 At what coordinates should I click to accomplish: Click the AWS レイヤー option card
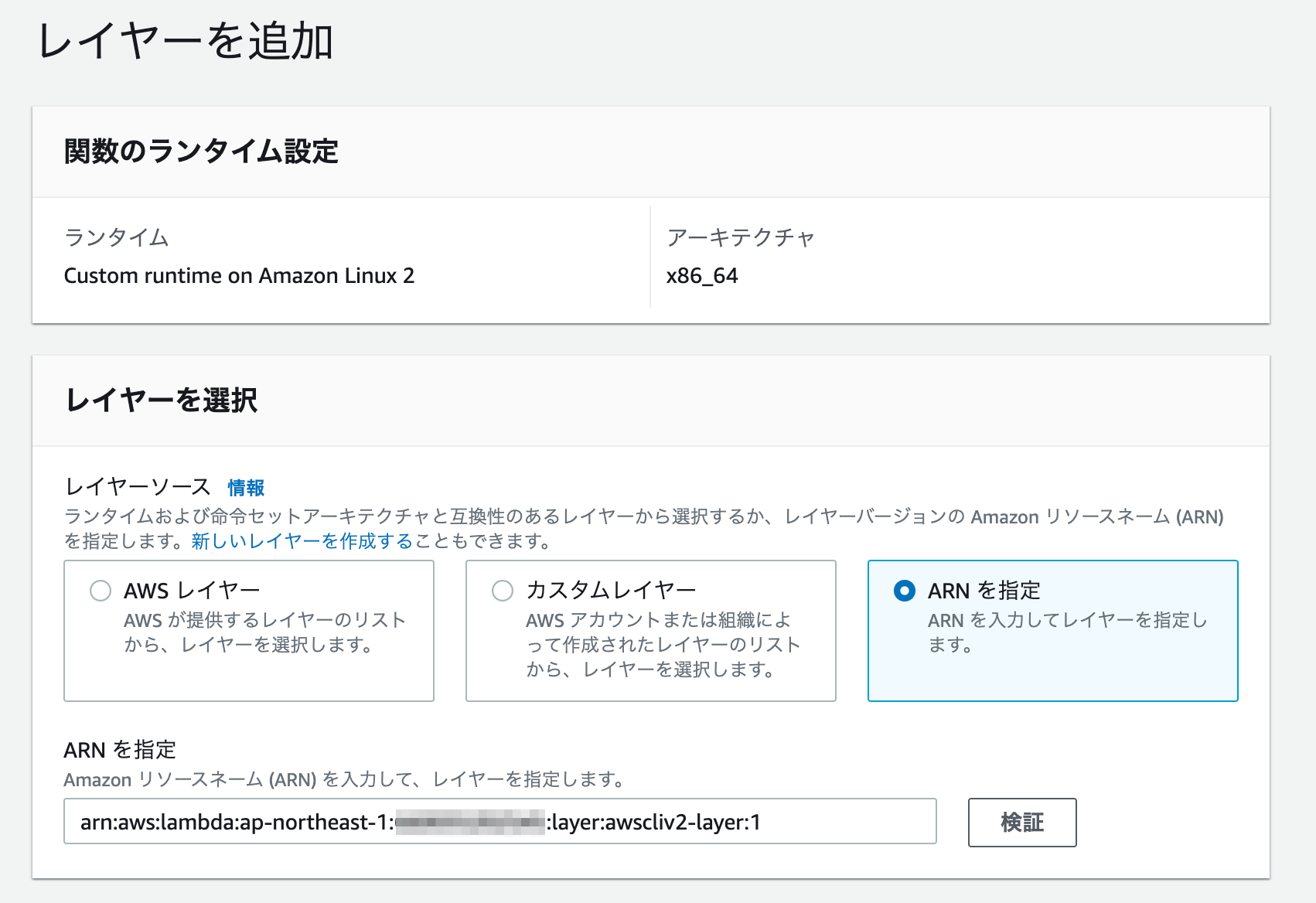coord(247,630)
